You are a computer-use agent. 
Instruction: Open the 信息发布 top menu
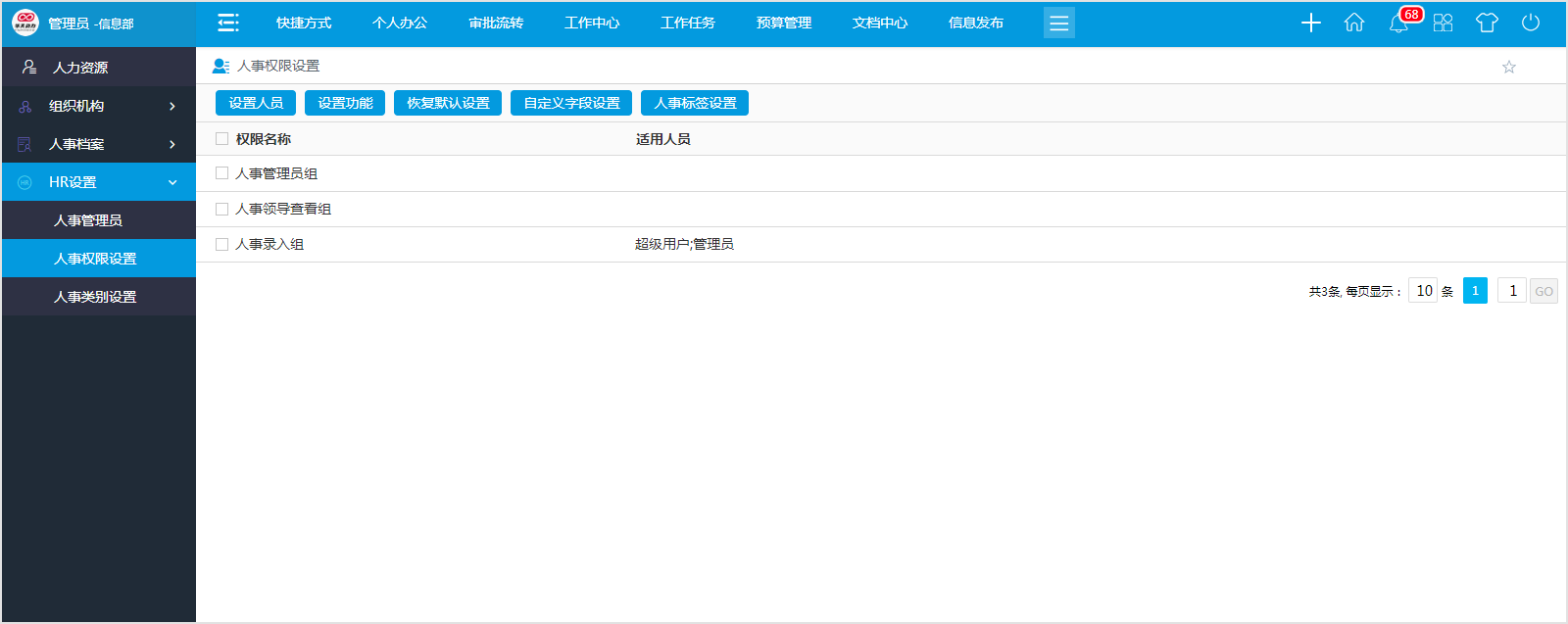pyautogui.click(x=976, y=23)
